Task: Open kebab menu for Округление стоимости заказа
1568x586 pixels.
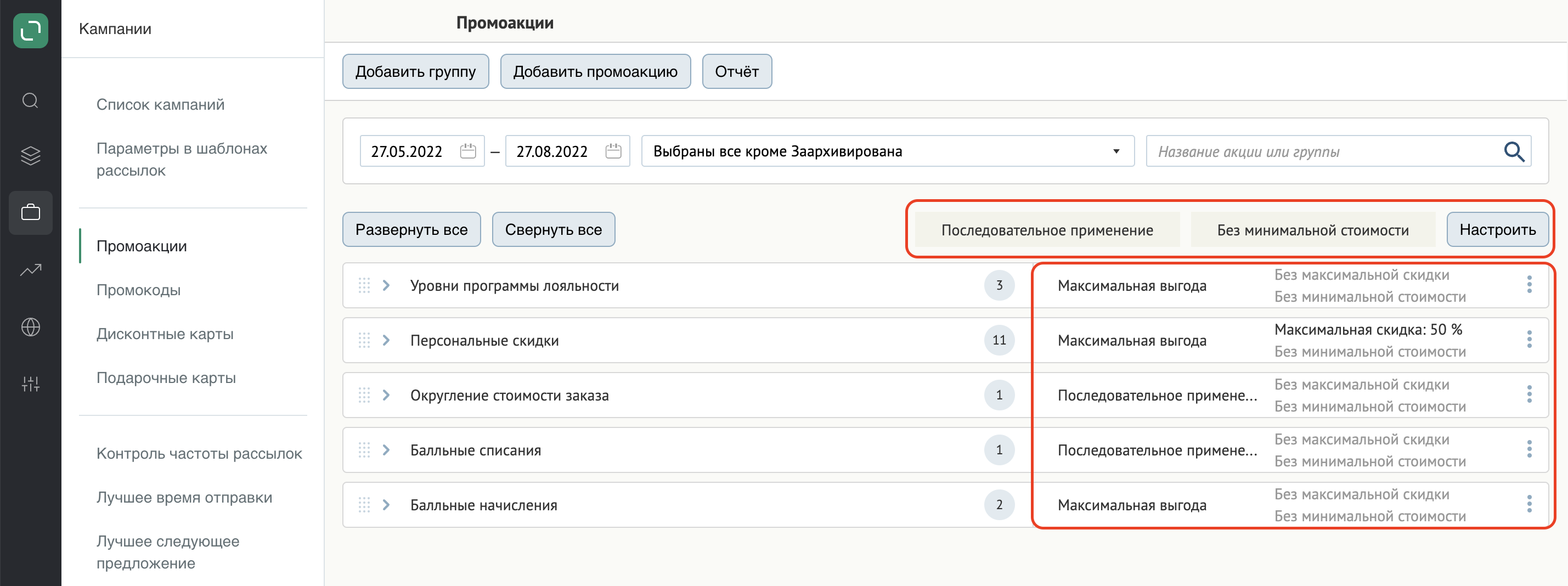Action: pyautogui.click(x=1529, y=395)
